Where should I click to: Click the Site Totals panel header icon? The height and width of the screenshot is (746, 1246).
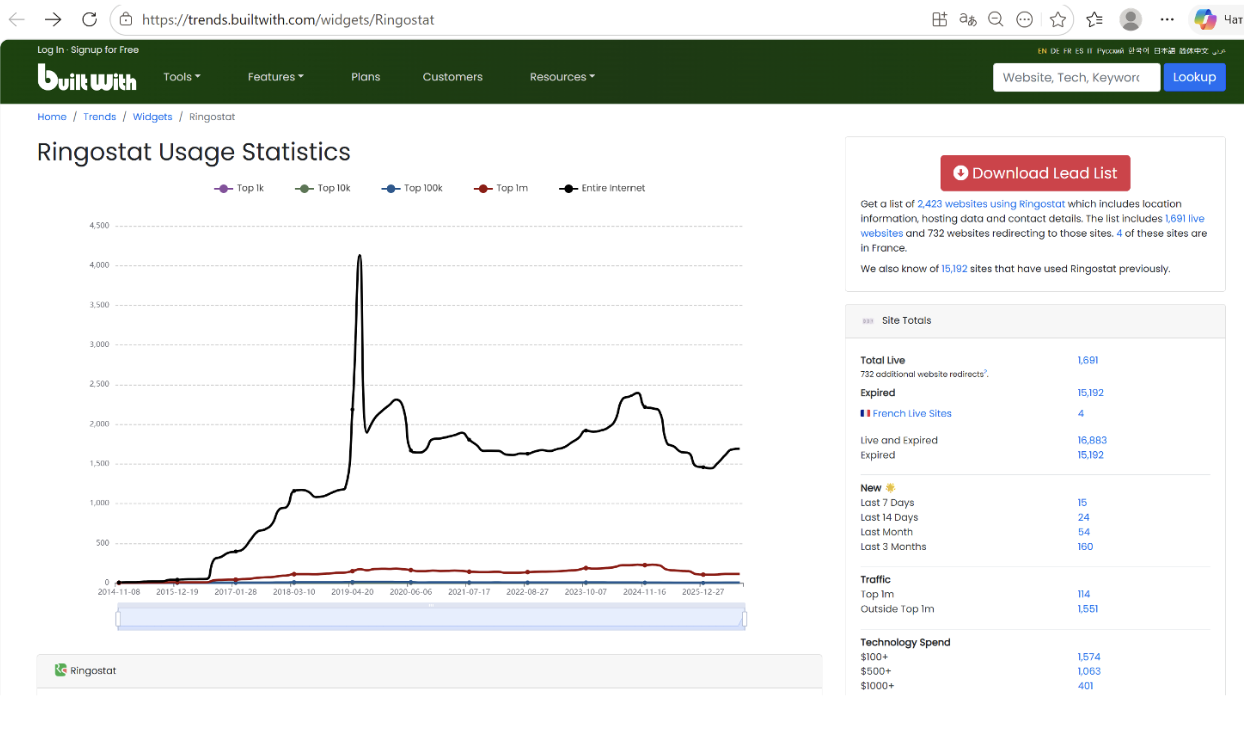867,321
